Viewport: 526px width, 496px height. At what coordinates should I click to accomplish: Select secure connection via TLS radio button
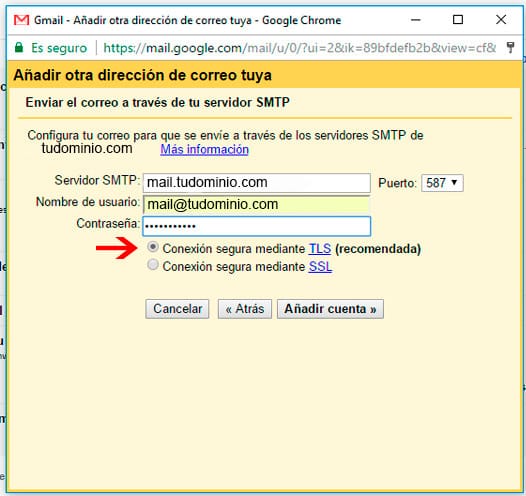[153, 247]
